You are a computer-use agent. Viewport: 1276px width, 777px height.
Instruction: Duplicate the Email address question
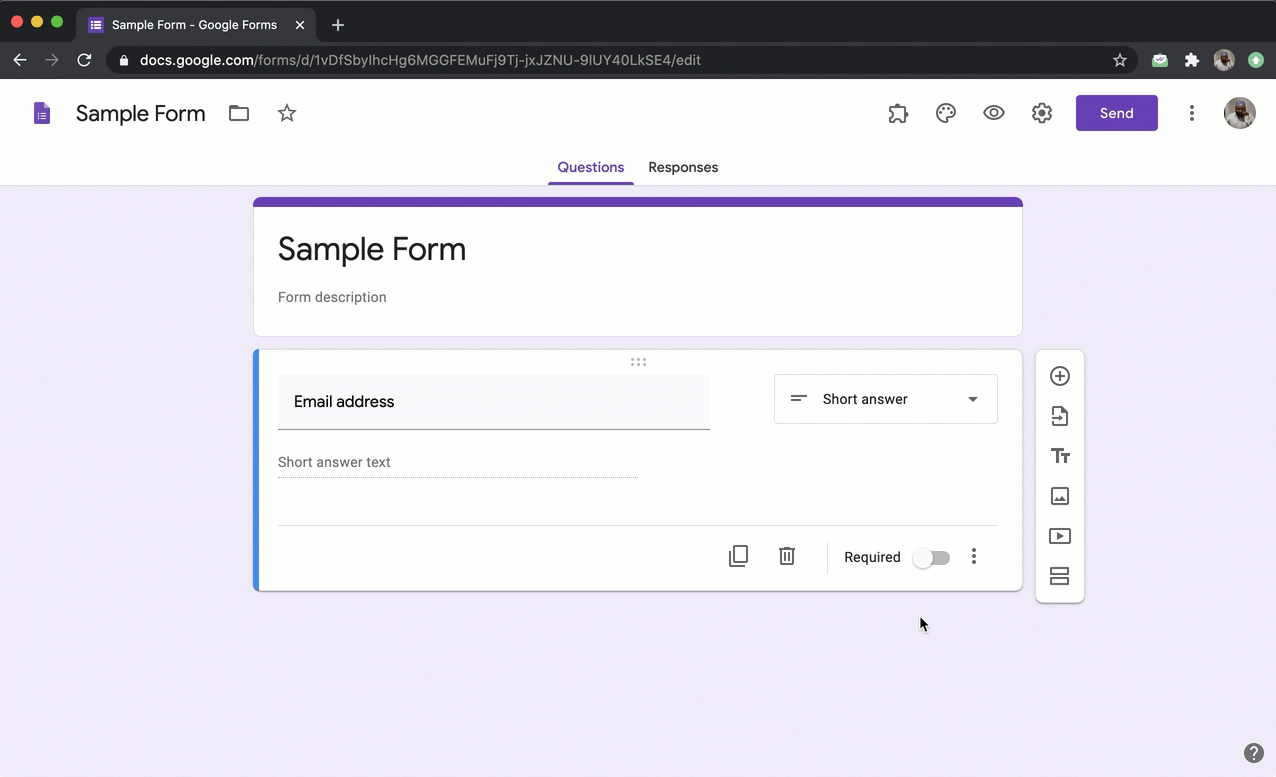(x=738, y=557)
